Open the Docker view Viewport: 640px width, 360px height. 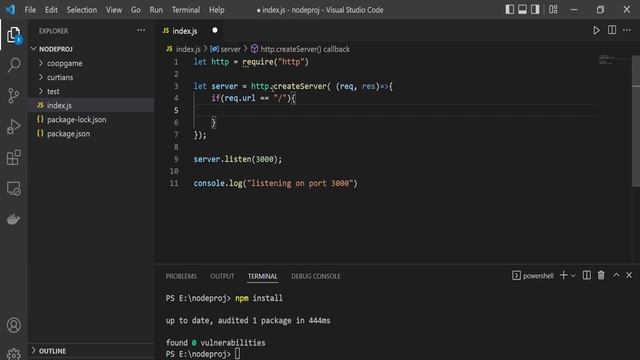pos(14,219)
